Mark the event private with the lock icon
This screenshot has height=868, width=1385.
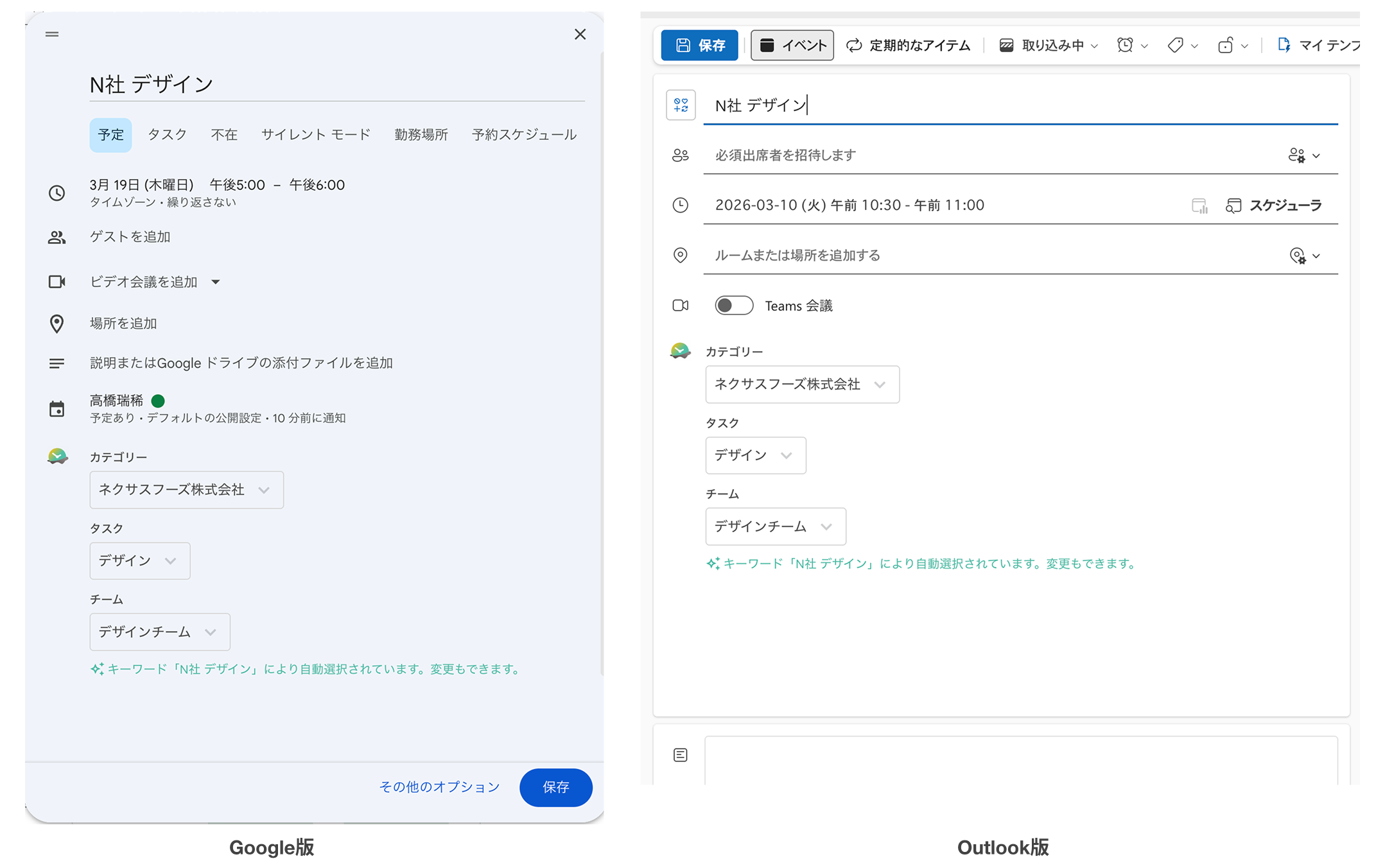(1228, 45)
